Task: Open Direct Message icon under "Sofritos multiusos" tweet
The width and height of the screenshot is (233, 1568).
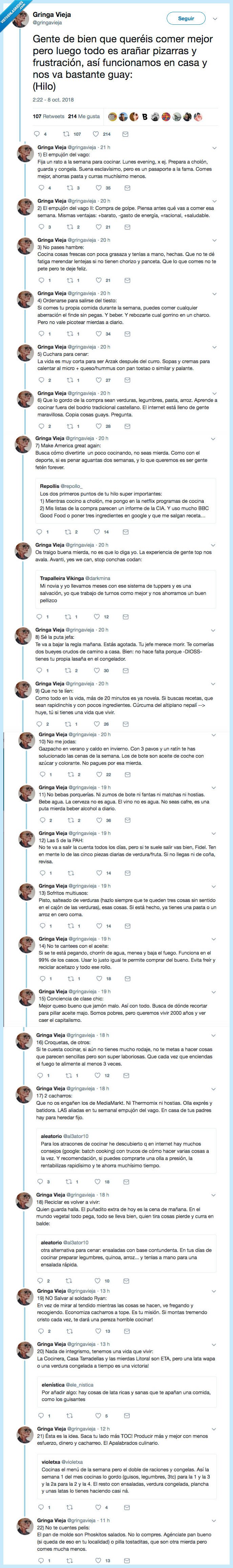Action: (x=126, y=926)
